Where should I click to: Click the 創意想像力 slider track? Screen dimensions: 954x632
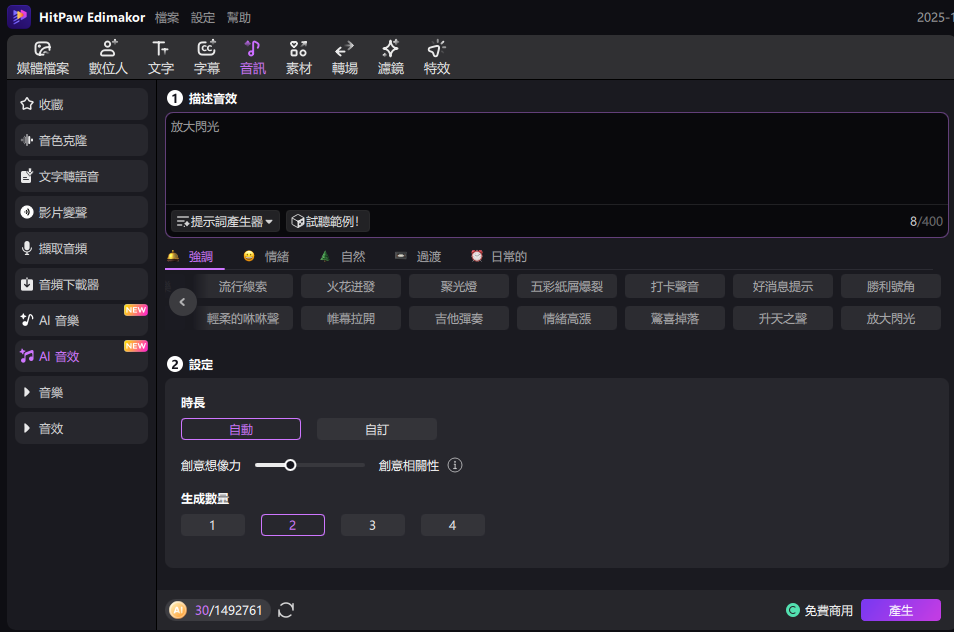(x=310, y=465)
